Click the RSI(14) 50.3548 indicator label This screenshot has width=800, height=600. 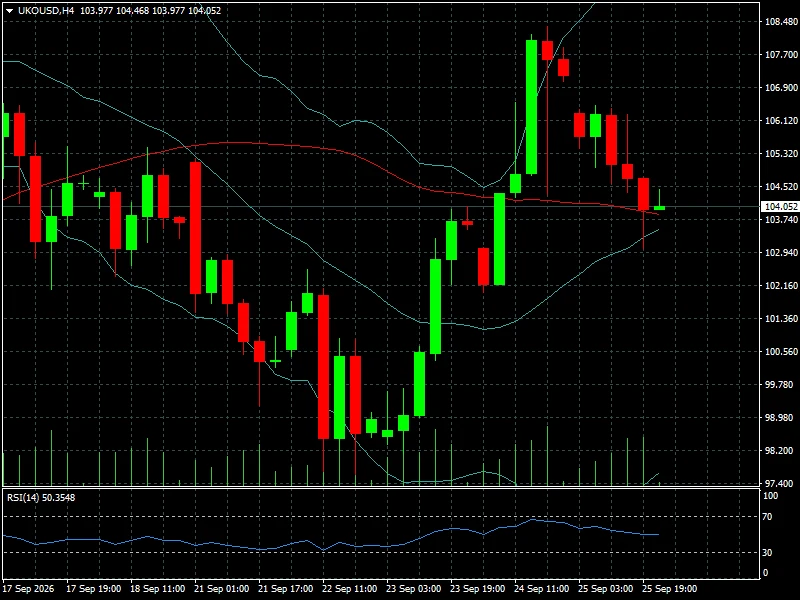tap(41, 497)
